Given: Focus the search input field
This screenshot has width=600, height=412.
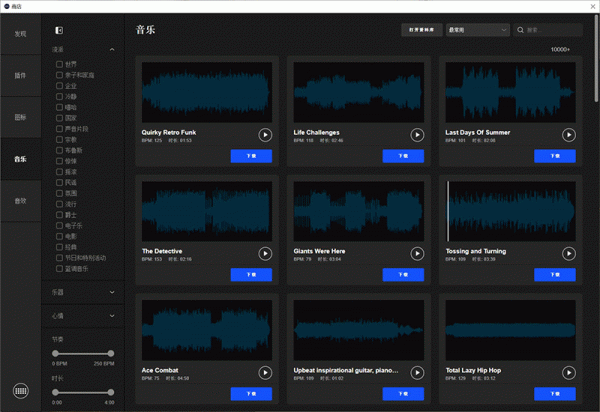Looking at the screenshot, I should (550, 30).
